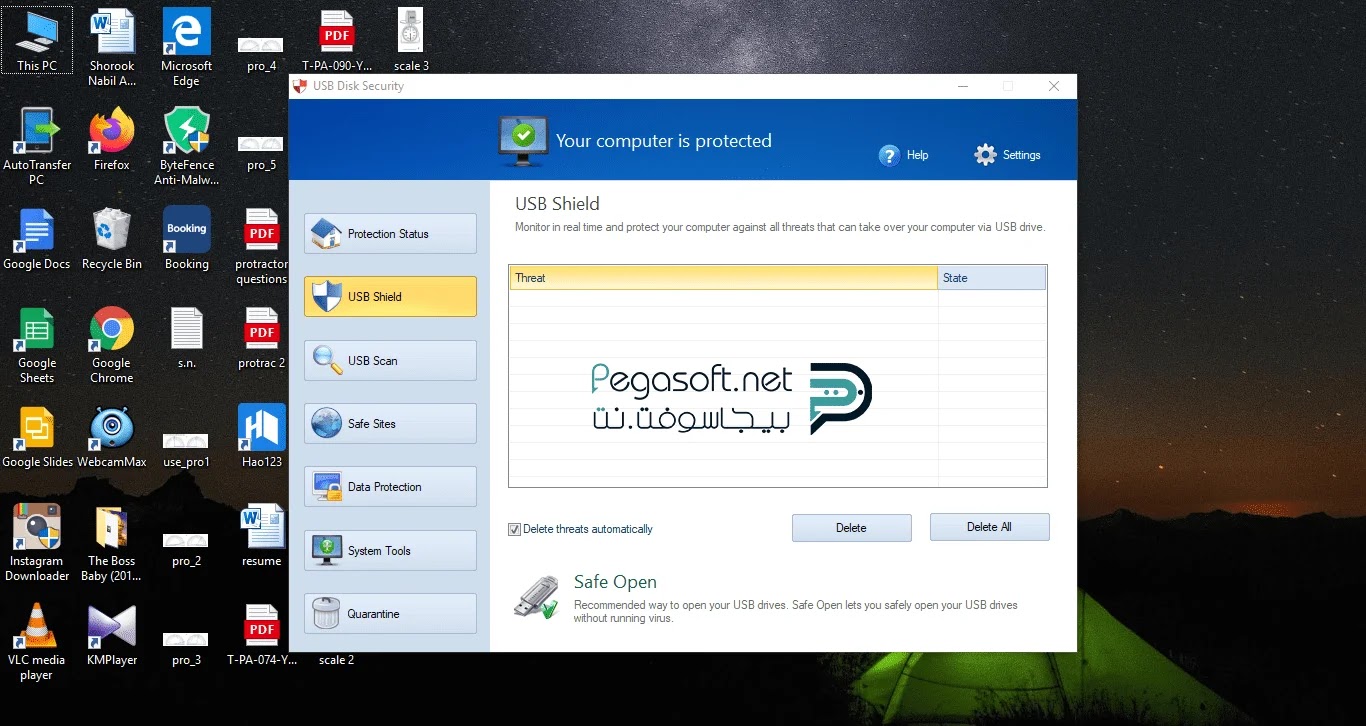Select the AutoTransfer PC icon
1366x726 pixels.
click(x=37, y=146)
